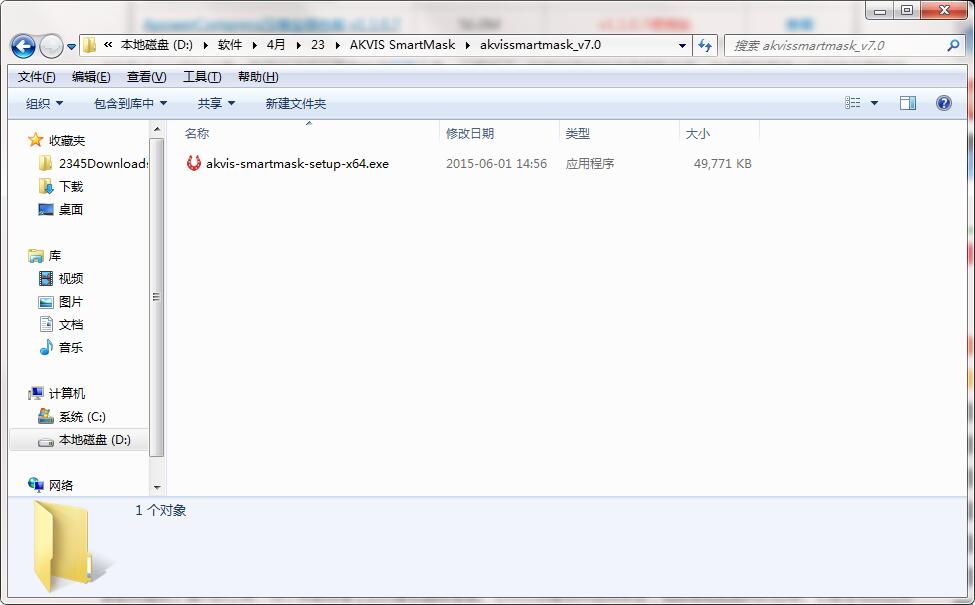Open the 共享 dropdown

[216, 103]
